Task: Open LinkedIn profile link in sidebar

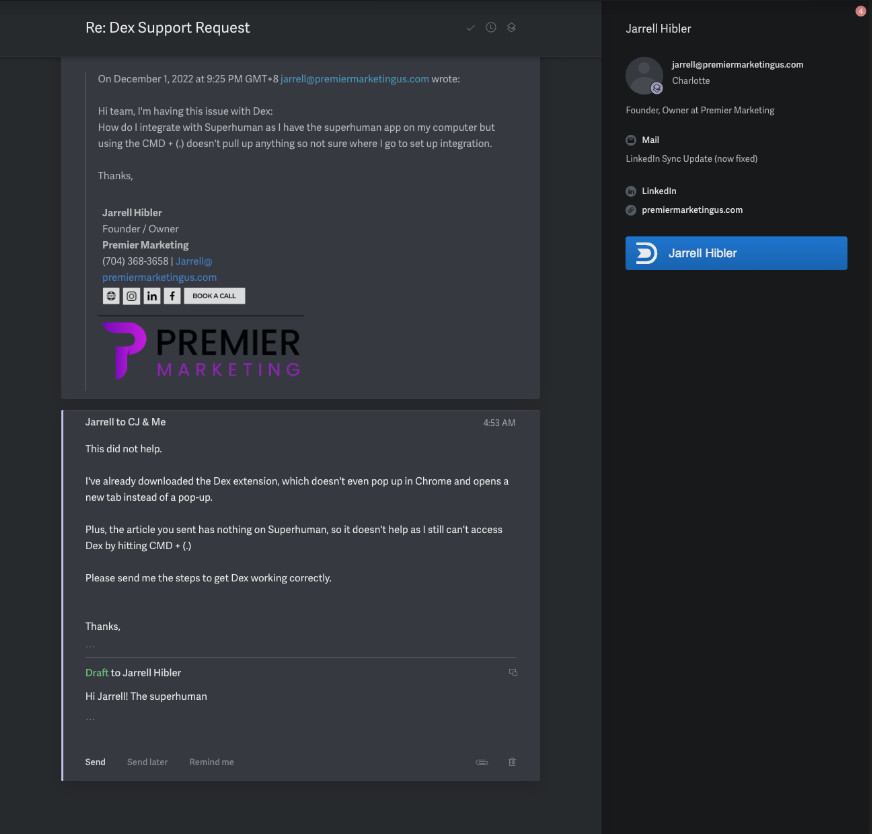Action: (659, 191)
